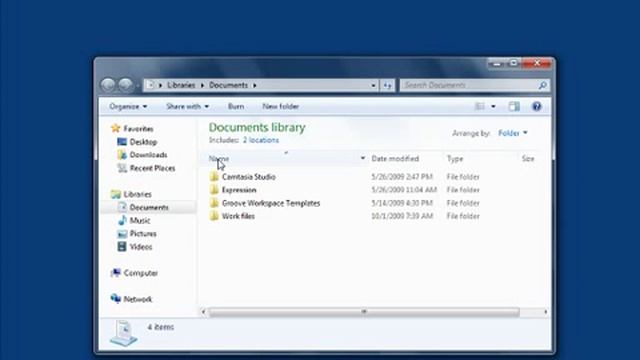Click the Music note icon

pyautogui.click(x=122, y=220)
